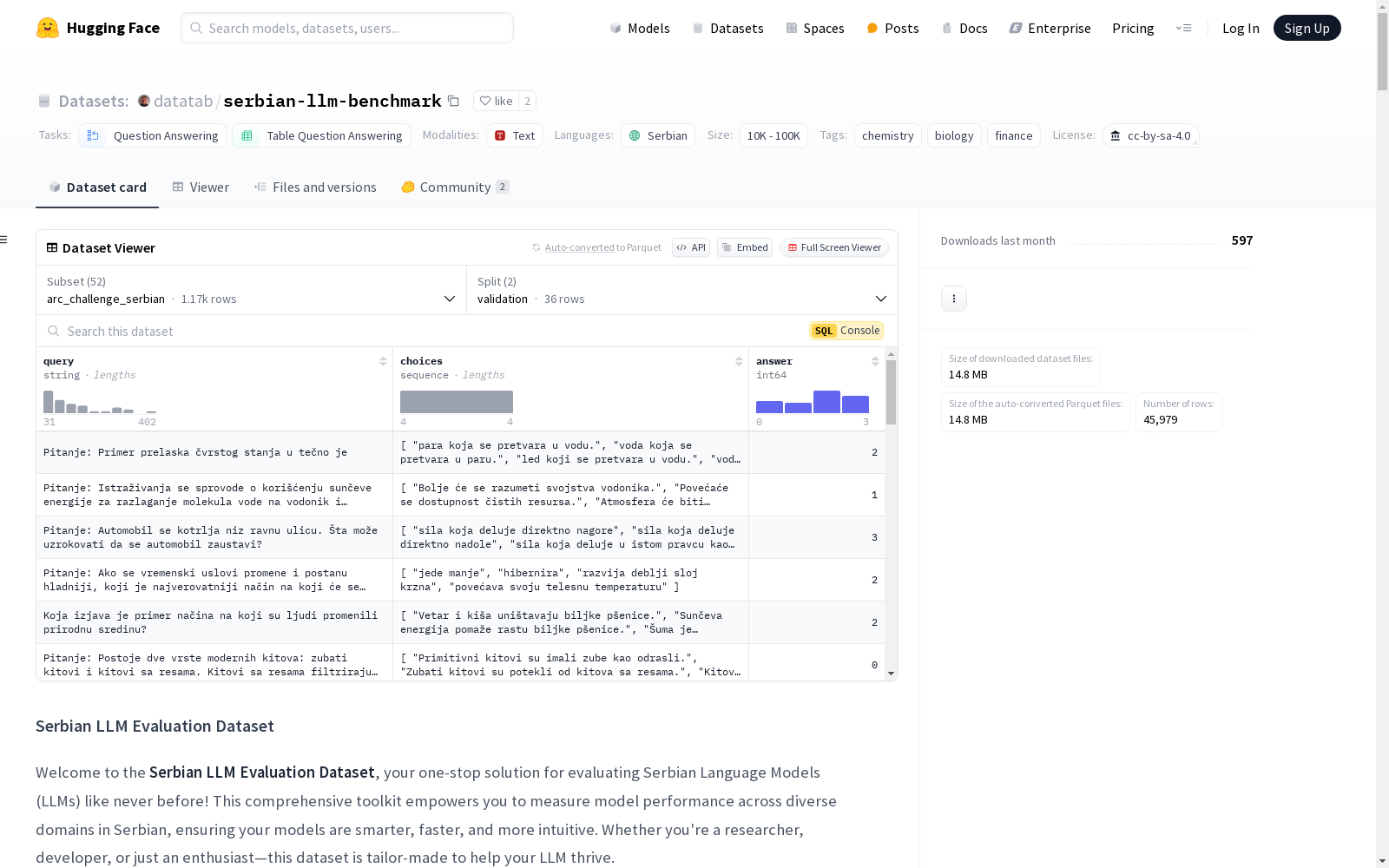Sort the query column

click(x=383, y=361)
